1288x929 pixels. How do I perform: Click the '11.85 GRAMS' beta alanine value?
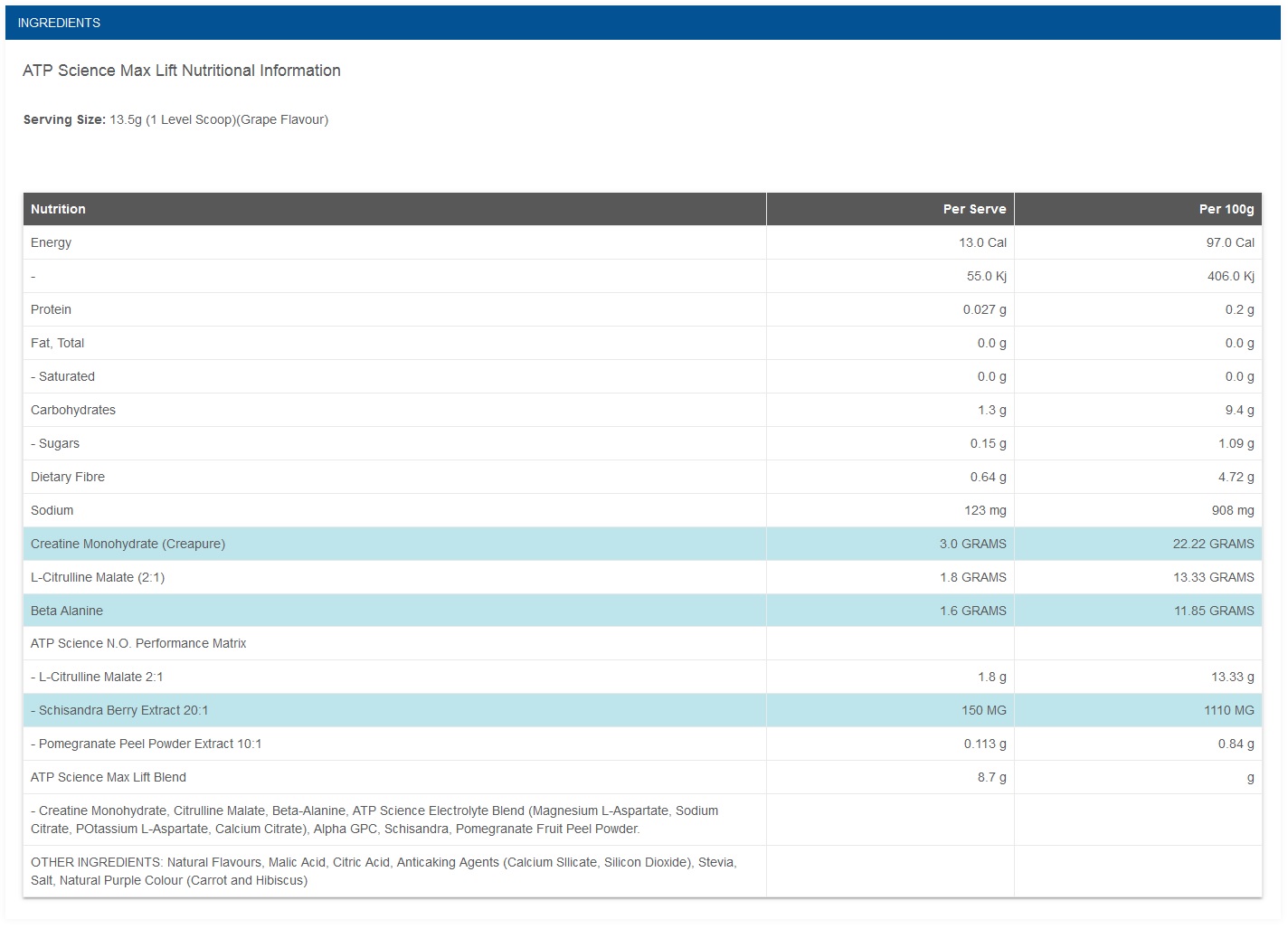pyautogui.click(x=1215, y=611)
